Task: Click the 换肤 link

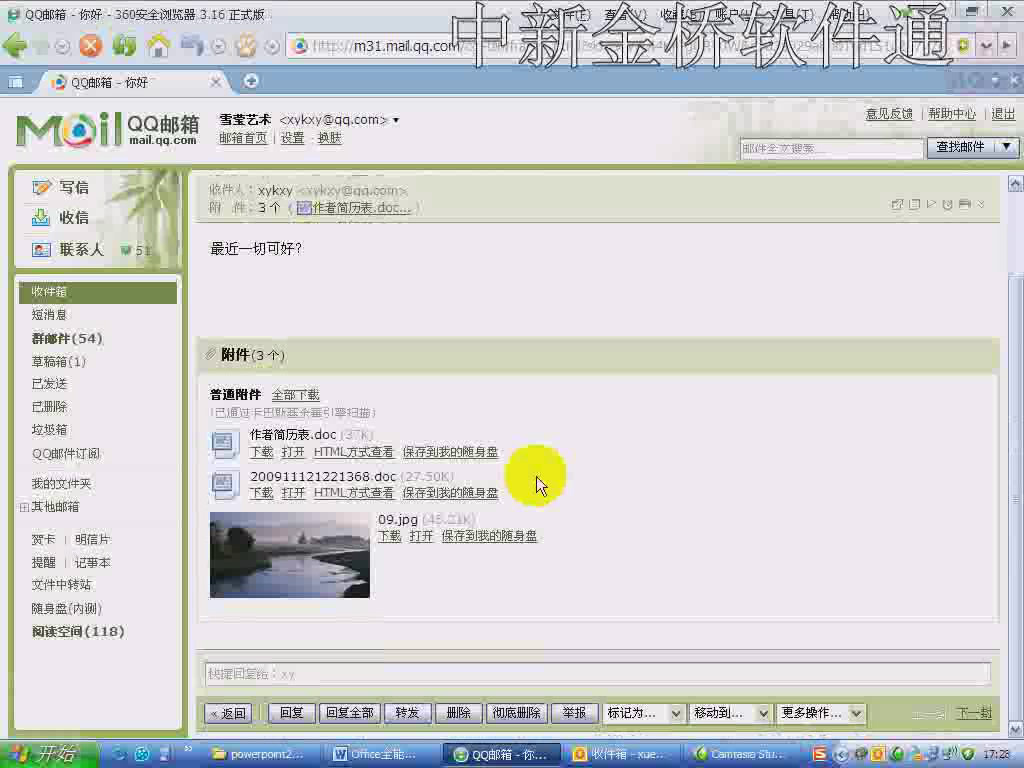Action: click(329, 138)
